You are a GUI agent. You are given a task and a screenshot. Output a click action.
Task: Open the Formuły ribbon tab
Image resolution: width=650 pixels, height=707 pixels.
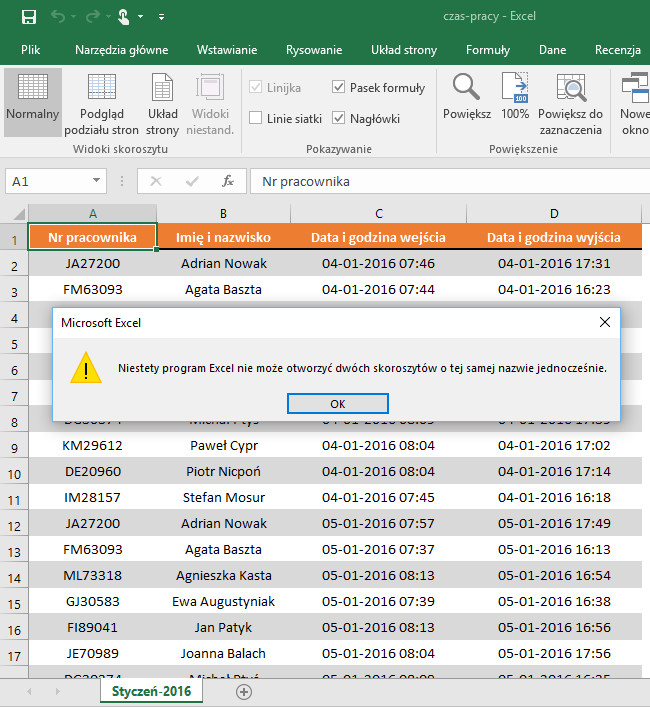click(x=487, y=50)
